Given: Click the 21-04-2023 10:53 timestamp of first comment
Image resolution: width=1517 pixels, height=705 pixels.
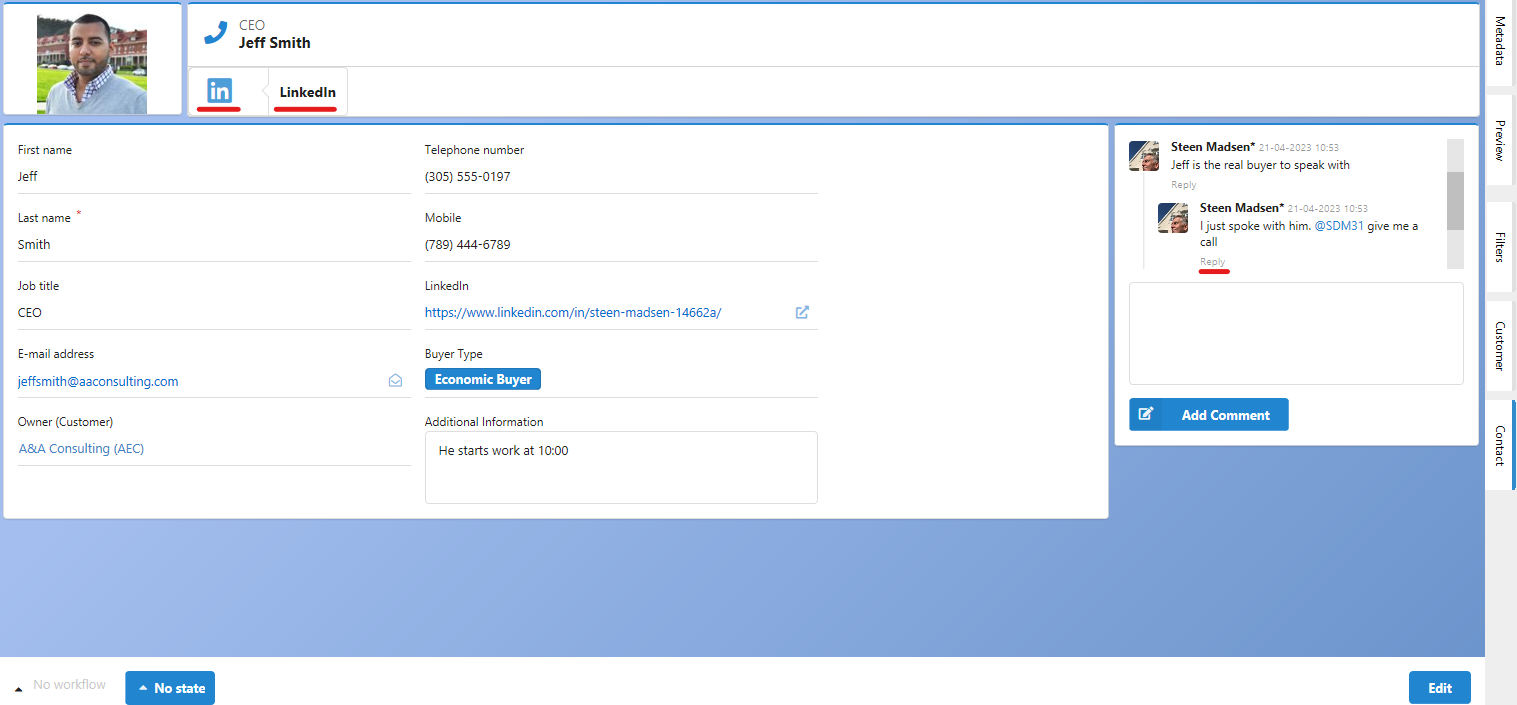Looking at the screenshot, I should pyautogui.click(x=1299, y=148).
